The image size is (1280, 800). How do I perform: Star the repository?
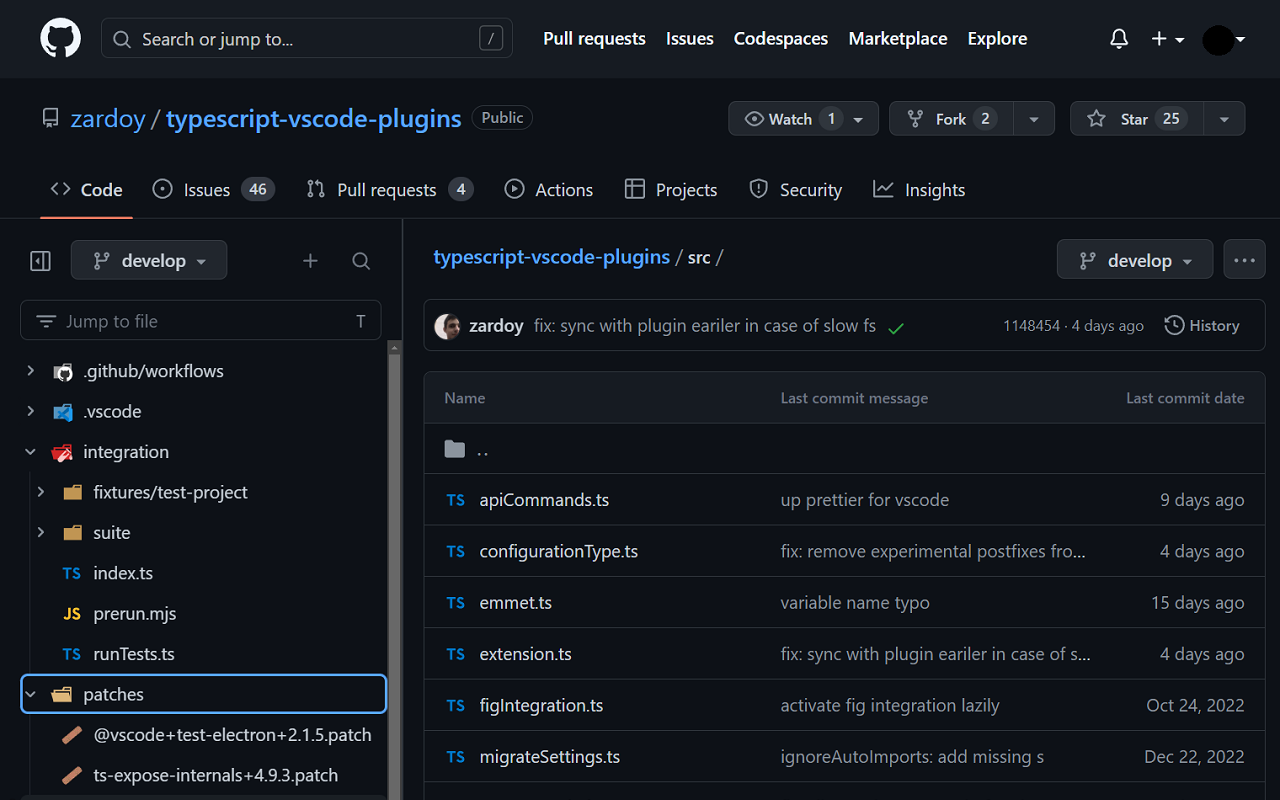[1136, 118]
